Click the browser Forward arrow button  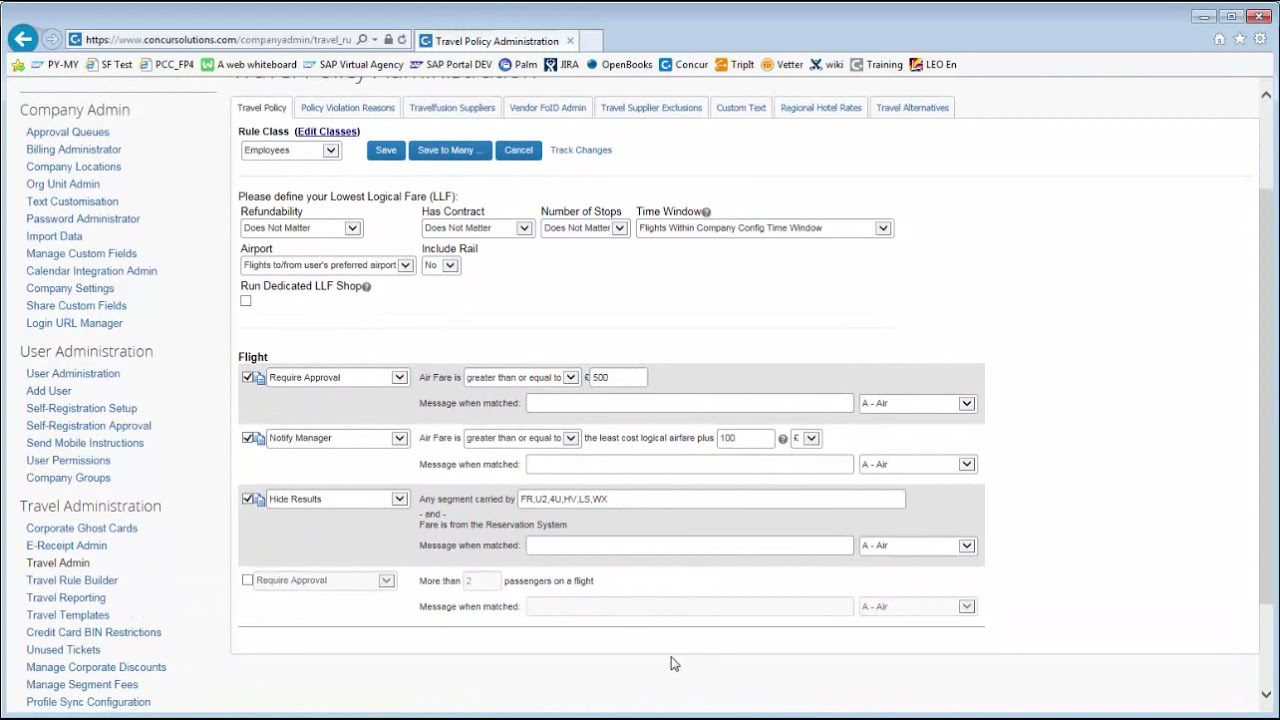(x=52, y=40)
